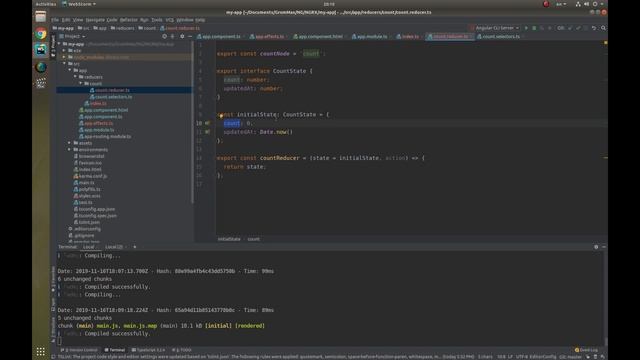Click the gutter marker on line 11
The height and width of the screenshot is (360, 640).
(x=207, y=132)
